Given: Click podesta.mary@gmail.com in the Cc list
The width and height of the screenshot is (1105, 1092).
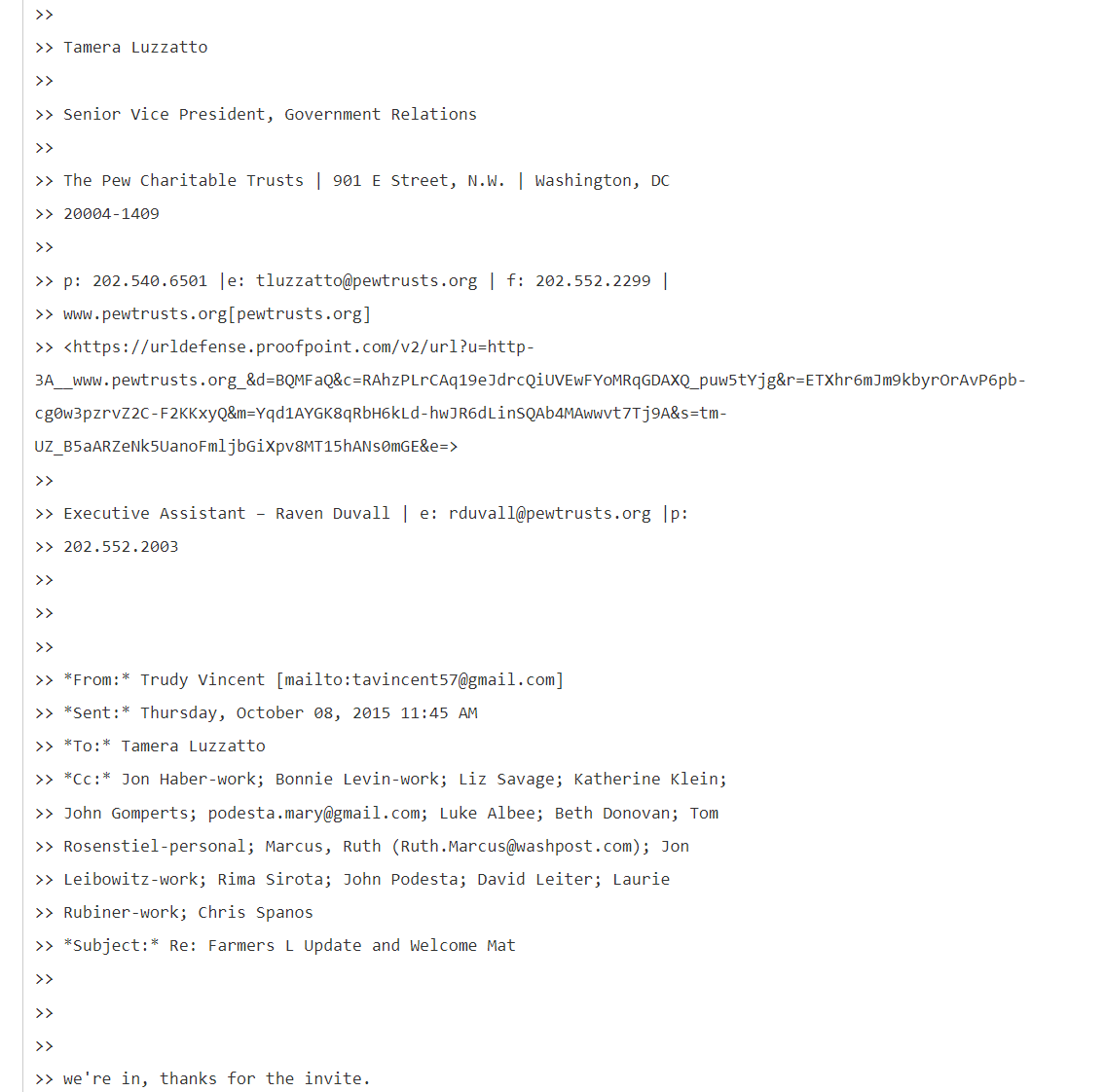Looking at the screenshot, I should (x=317, y=813).
